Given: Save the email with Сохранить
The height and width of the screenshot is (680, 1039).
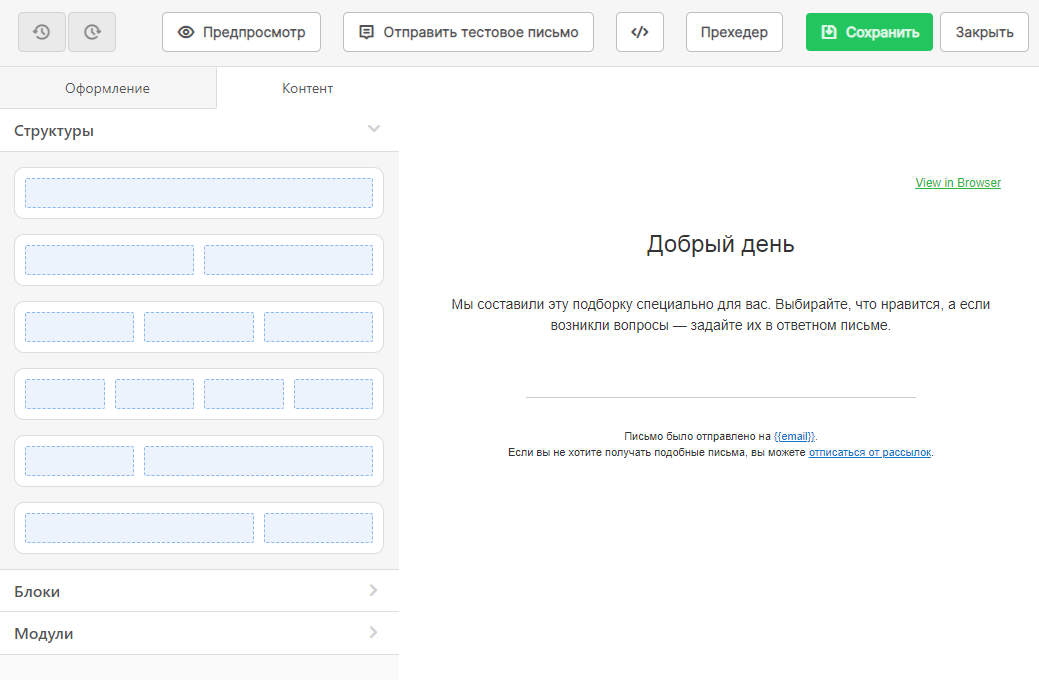Looking at the screenshot, I should point(868,31).
